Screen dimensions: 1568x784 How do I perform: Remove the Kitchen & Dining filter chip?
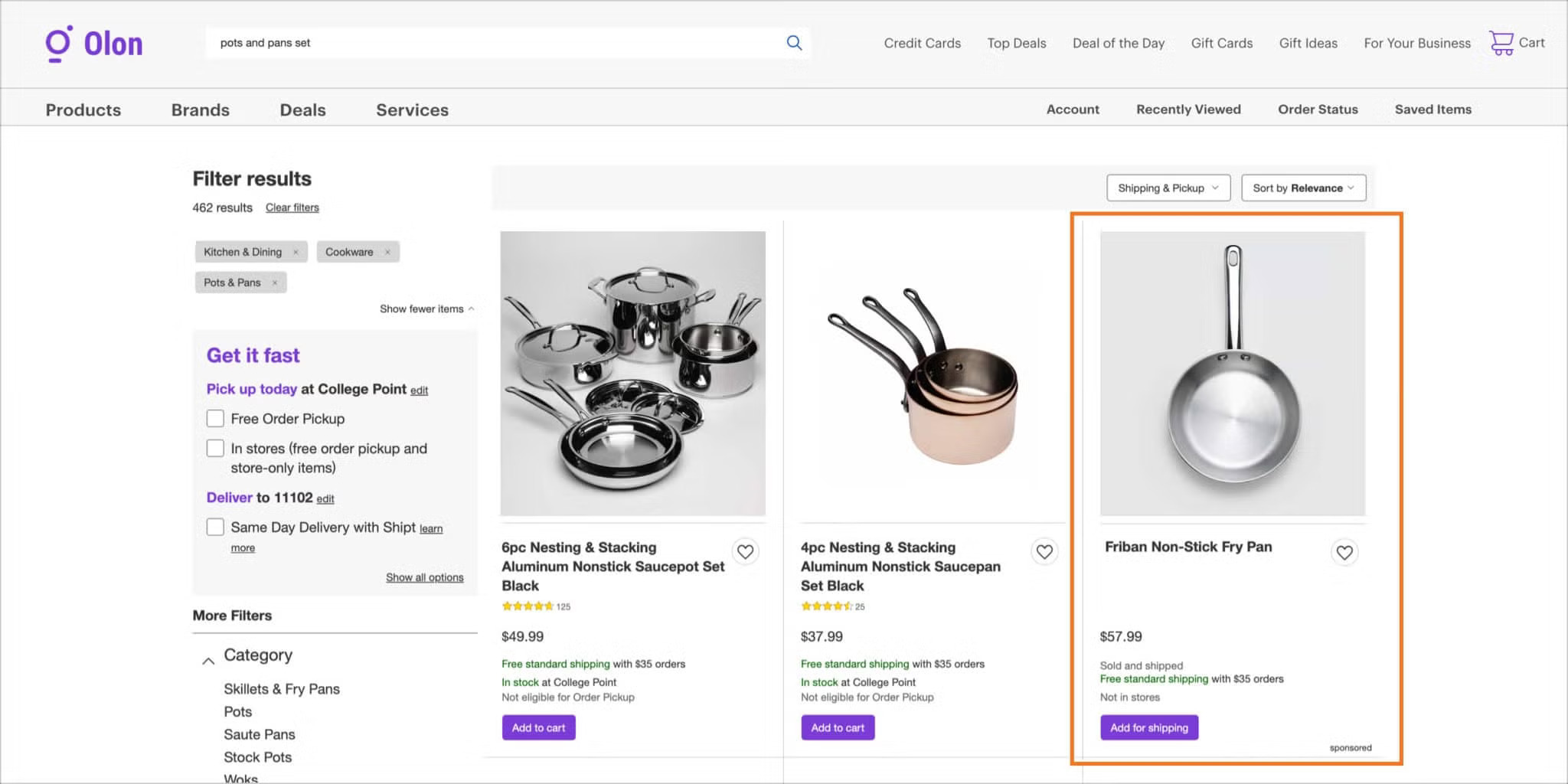point(296,252)
